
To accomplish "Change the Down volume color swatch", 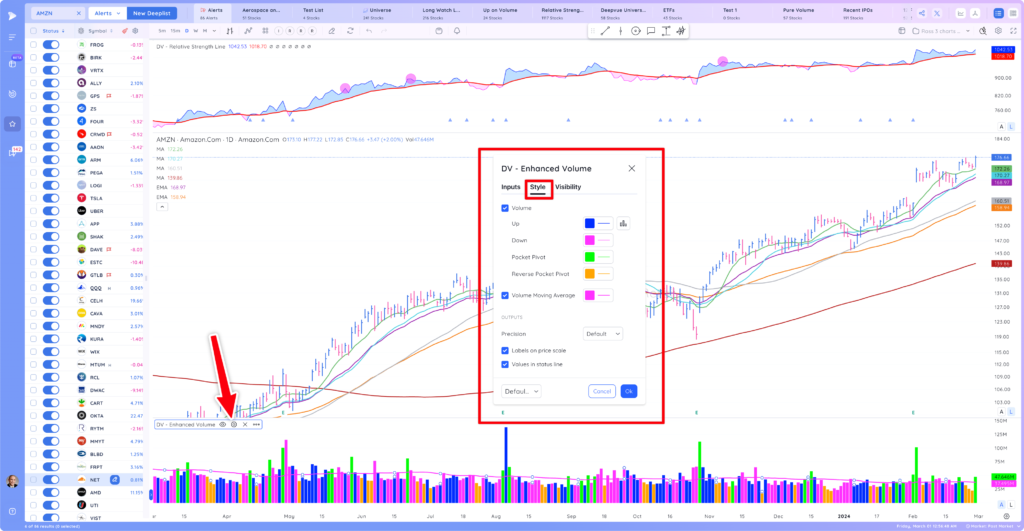I will [x=590, y=240].
